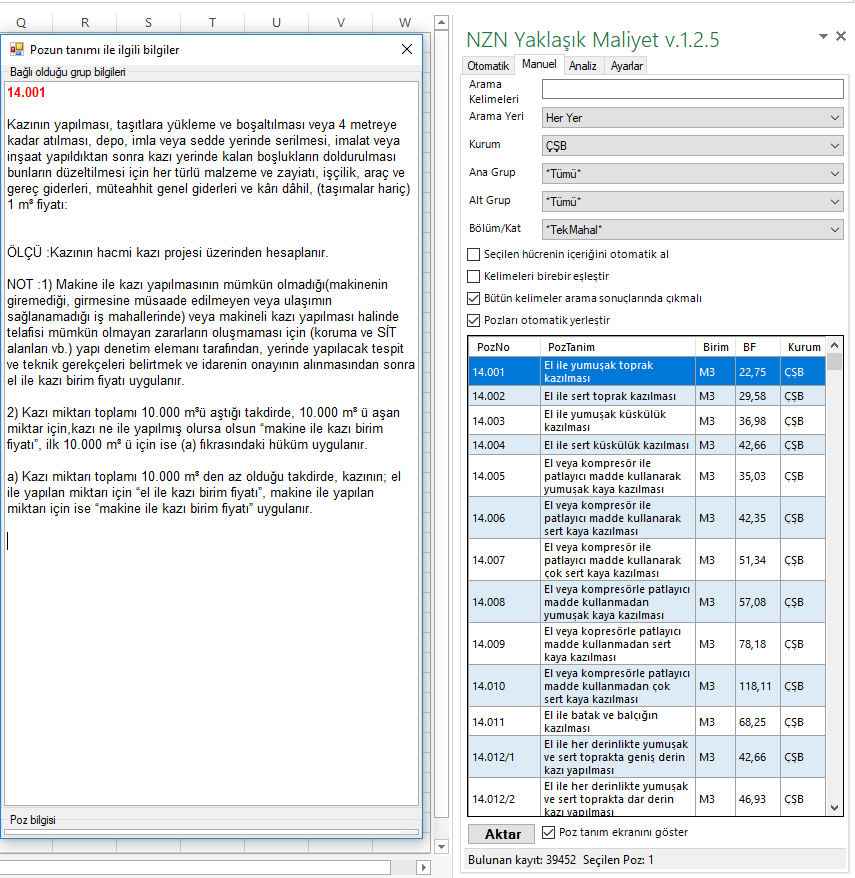Image resolution: width=855 pixels, height=878 pixels.
Task: Click the Arama Kelimeleri search field
Action: (692, 90)
